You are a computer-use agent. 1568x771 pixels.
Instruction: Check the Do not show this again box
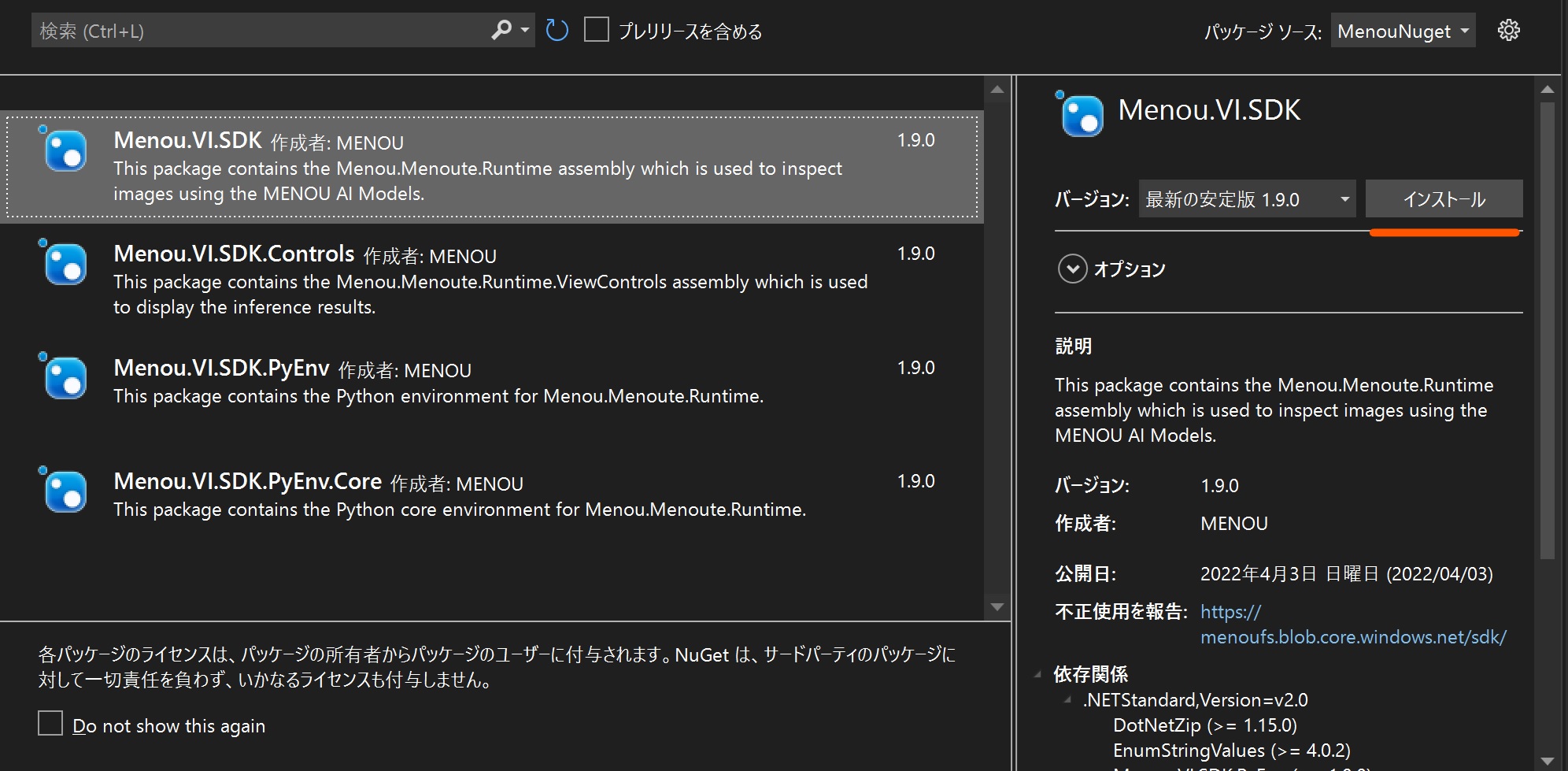50,723
